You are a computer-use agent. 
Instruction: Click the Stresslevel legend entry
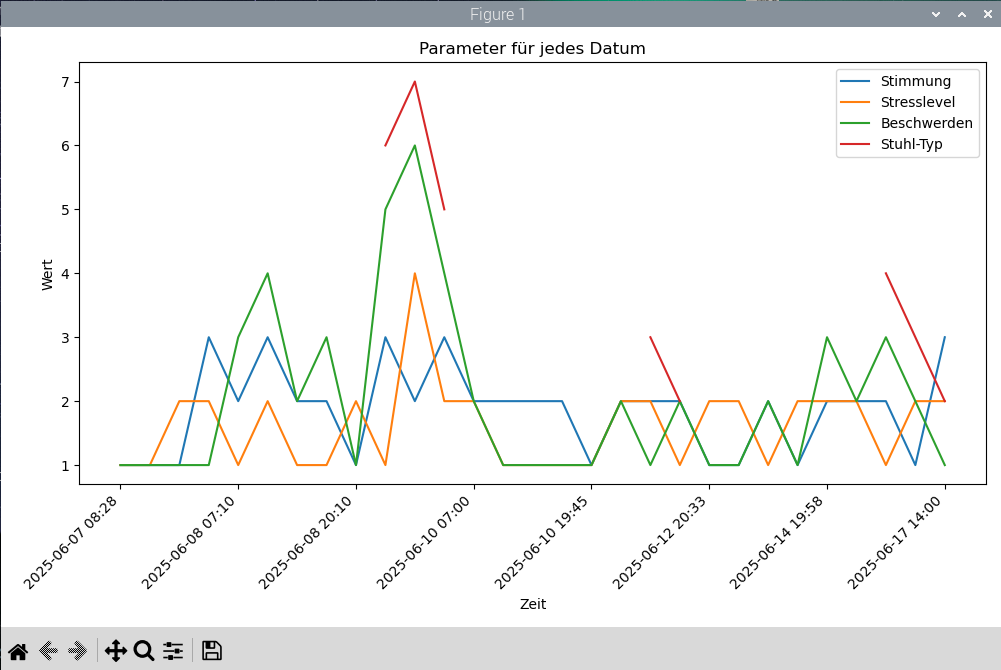pos(917,102)
